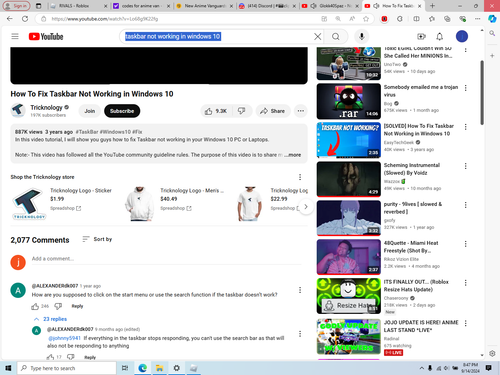This screenshot has height=375, width=500.
Task: Show hidden system tray icons chevron
Action: pos(421,368)
